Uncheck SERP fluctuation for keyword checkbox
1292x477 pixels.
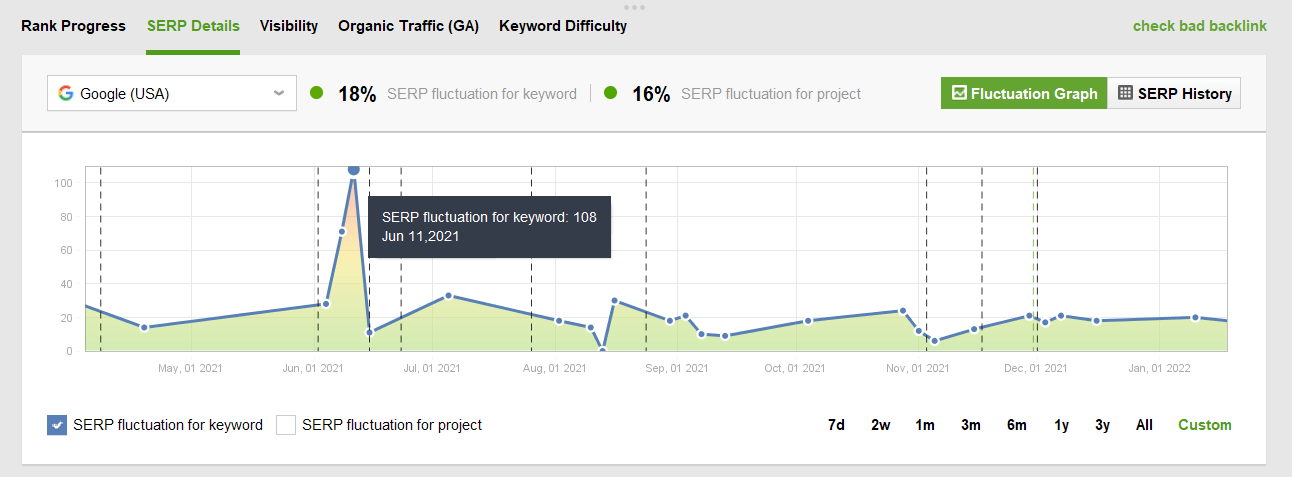pos(57,425)
